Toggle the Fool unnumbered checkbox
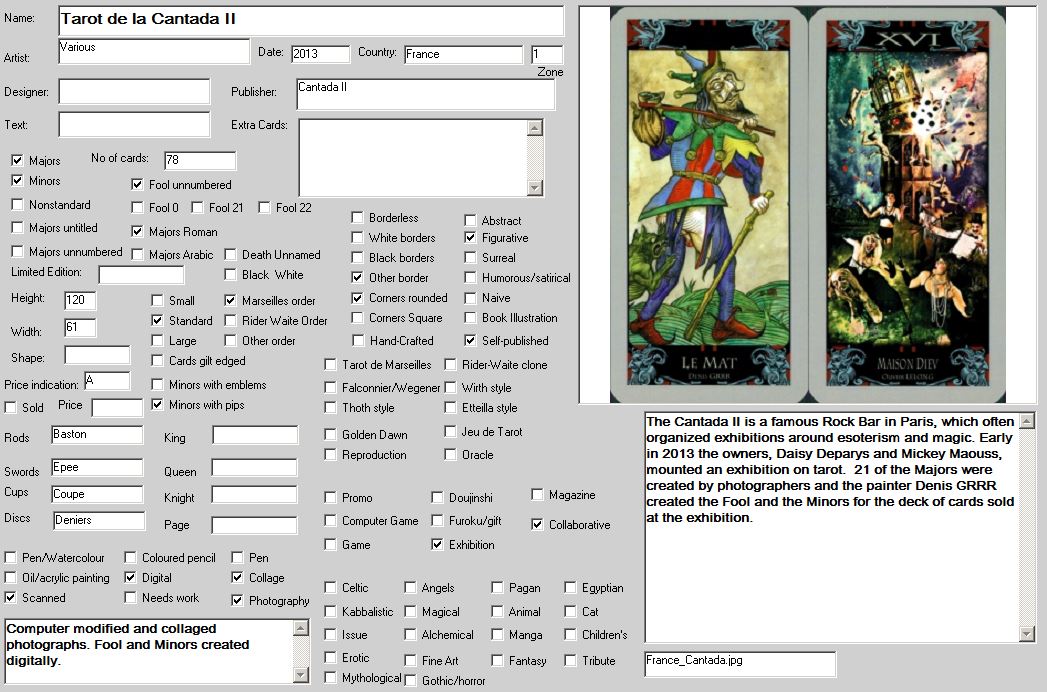This screenshot has width=1047, height=692. pos(138,184)
